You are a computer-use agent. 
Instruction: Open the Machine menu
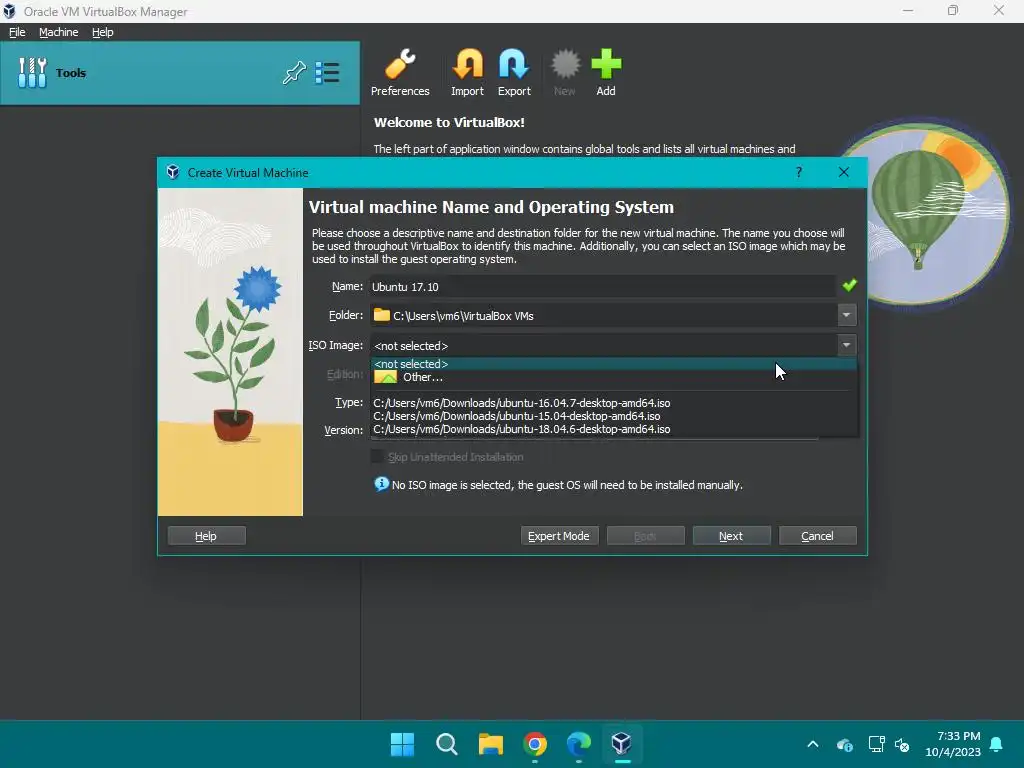click(58, 32)
